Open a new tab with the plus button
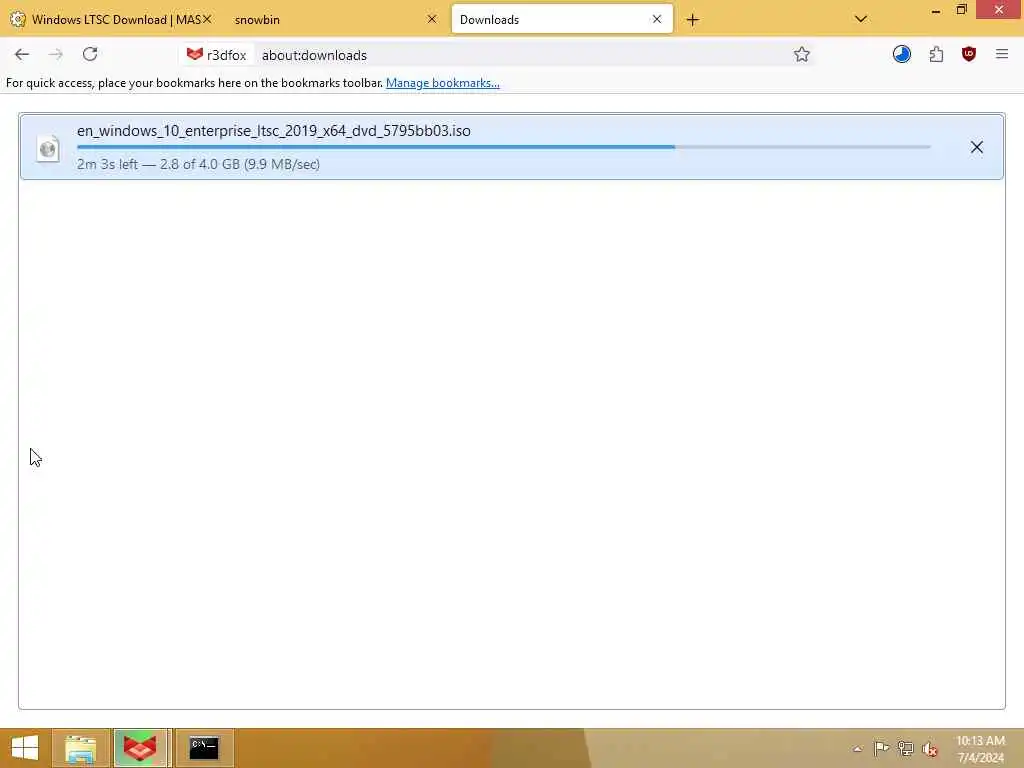 point(692,20)
